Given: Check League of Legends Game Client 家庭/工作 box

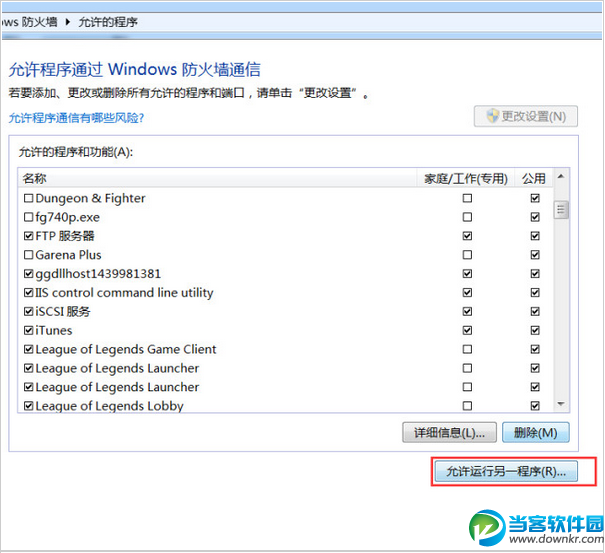Looking at the screenshot, I should click(467, 349).
